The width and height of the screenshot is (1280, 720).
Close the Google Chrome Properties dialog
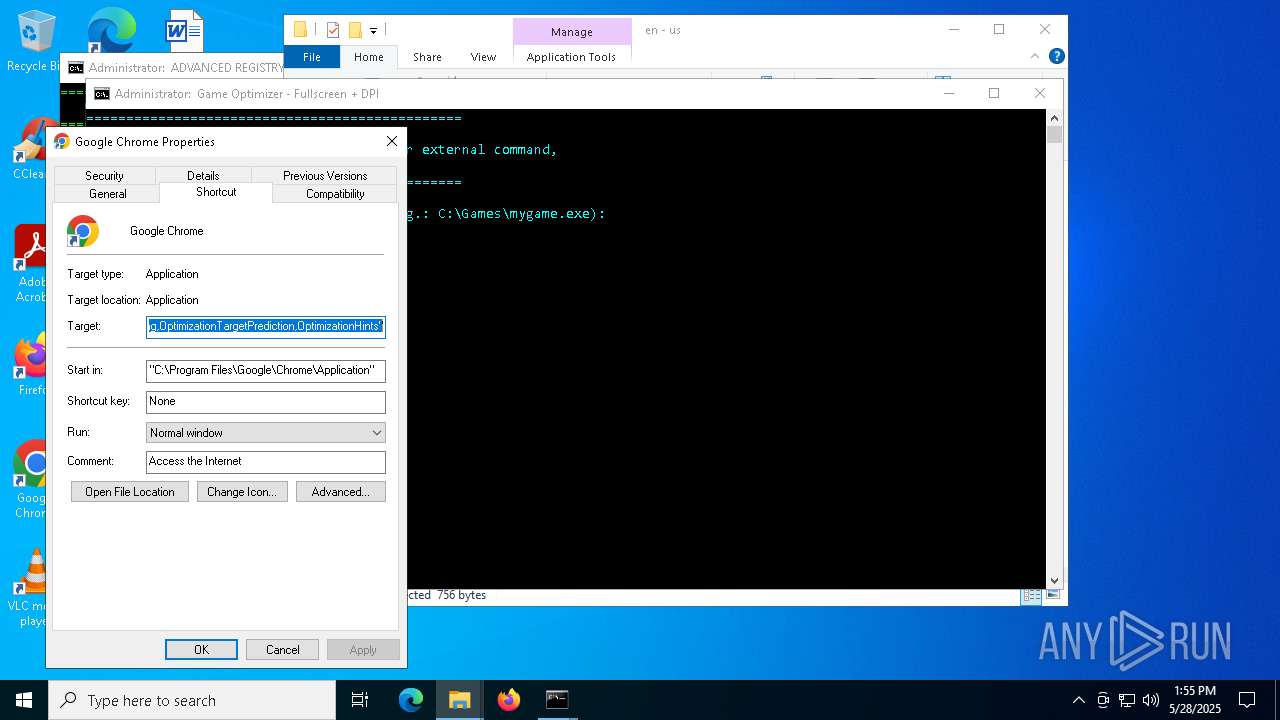pyautogui.click(x=392, y=142)
